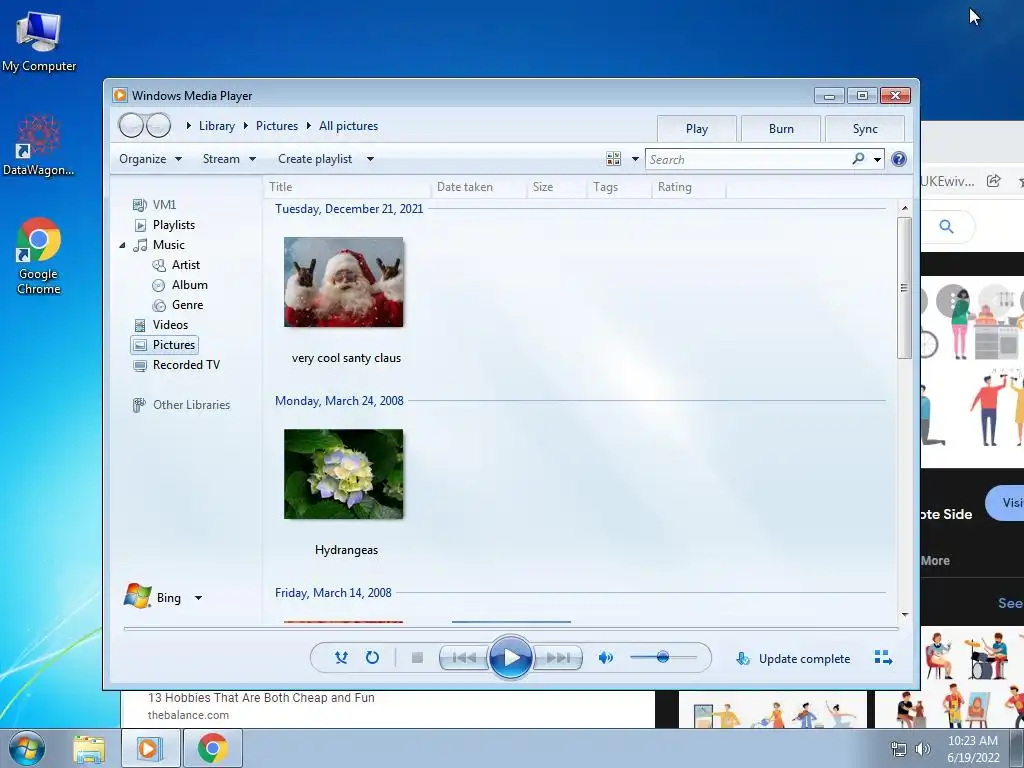
Task: Sort by the Tags column header
Action: [x=619, y=187]
